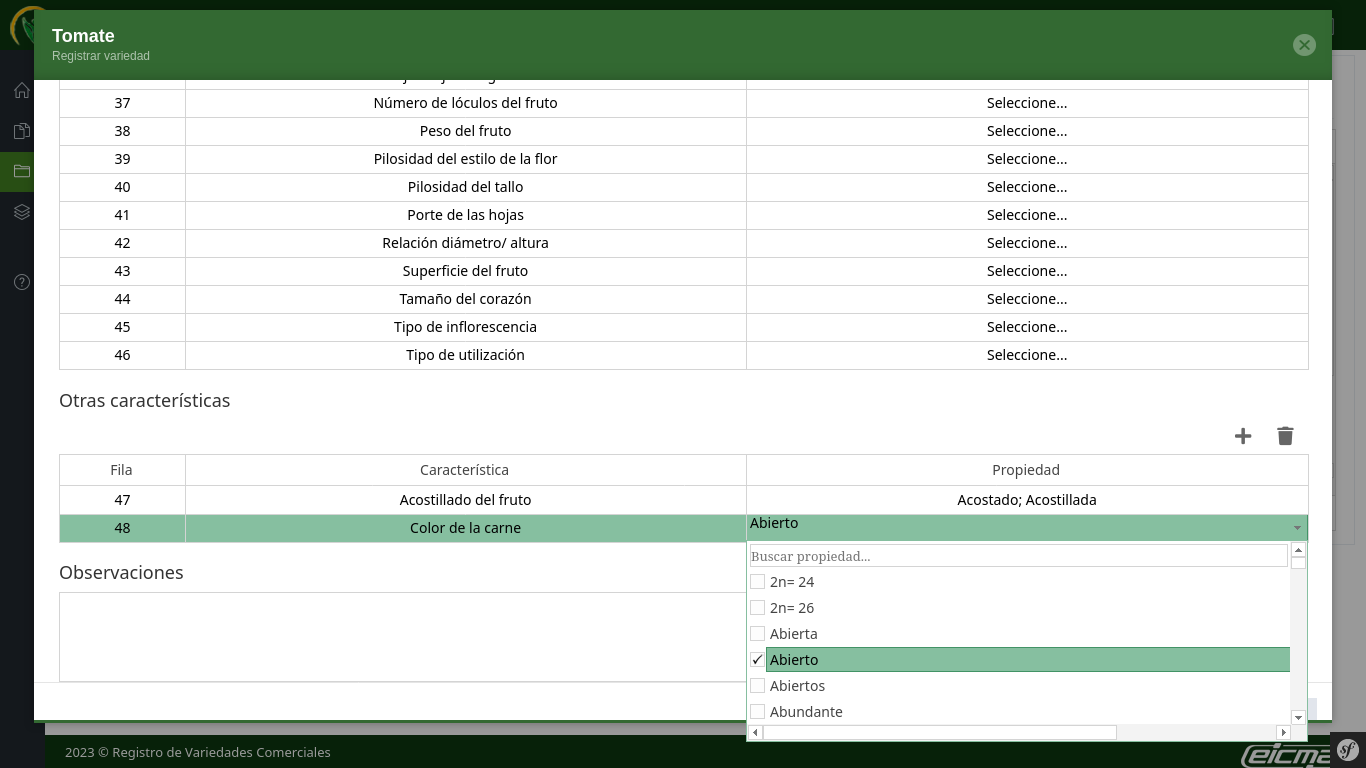Click the documents icon in sidebar
The height and width of the screenshot is (768, 1366).
coord(21,131)
